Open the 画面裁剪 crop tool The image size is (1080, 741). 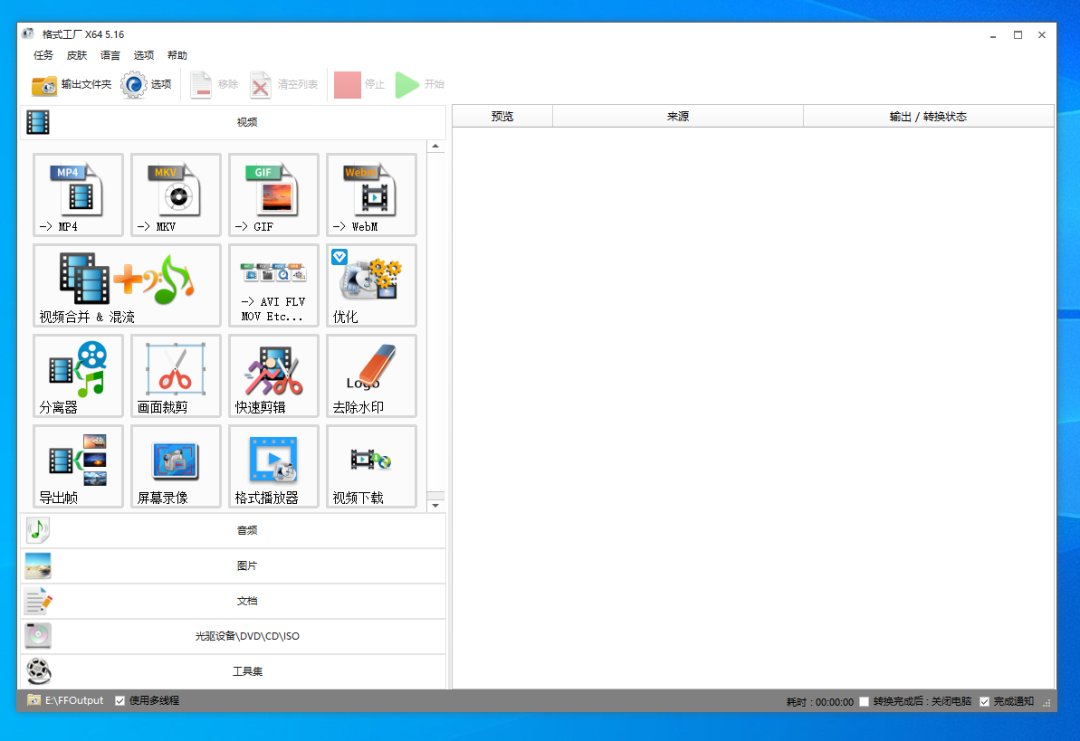[176, 376]
